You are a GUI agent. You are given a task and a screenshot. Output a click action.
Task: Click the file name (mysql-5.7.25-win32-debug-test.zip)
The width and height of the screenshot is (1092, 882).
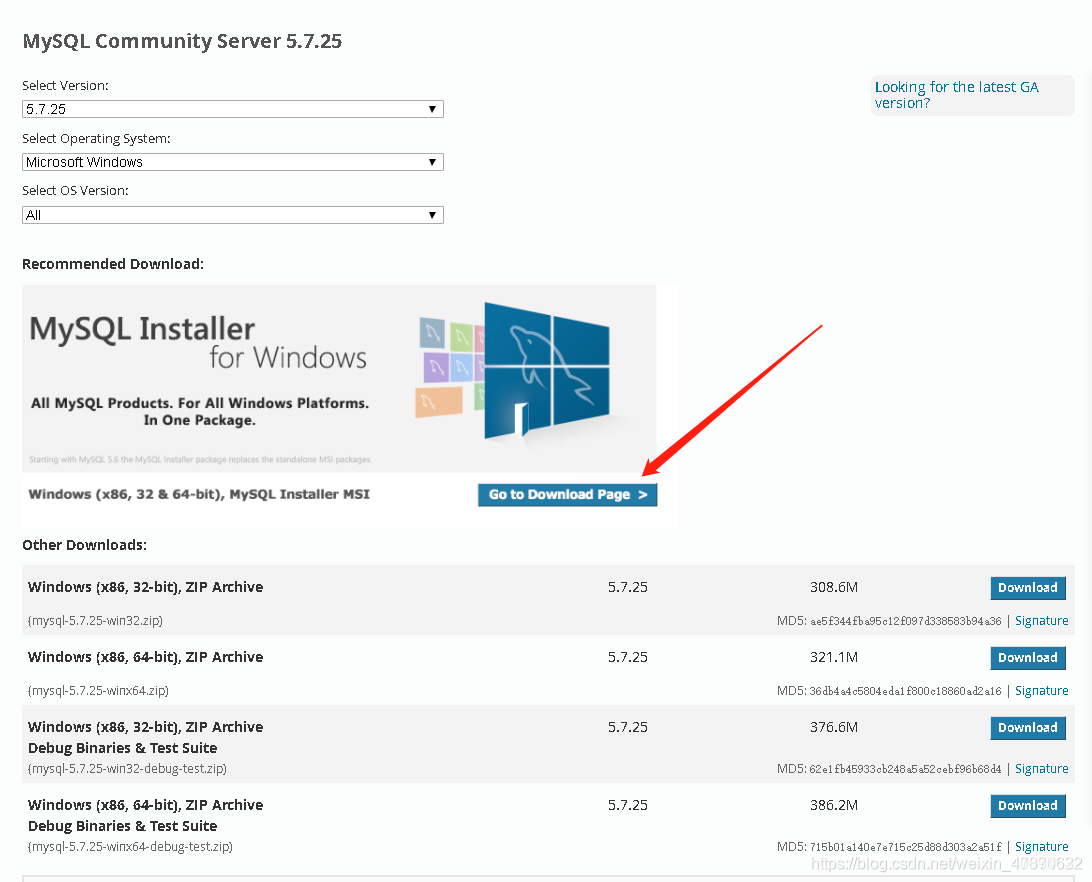(x=127, y=768)
